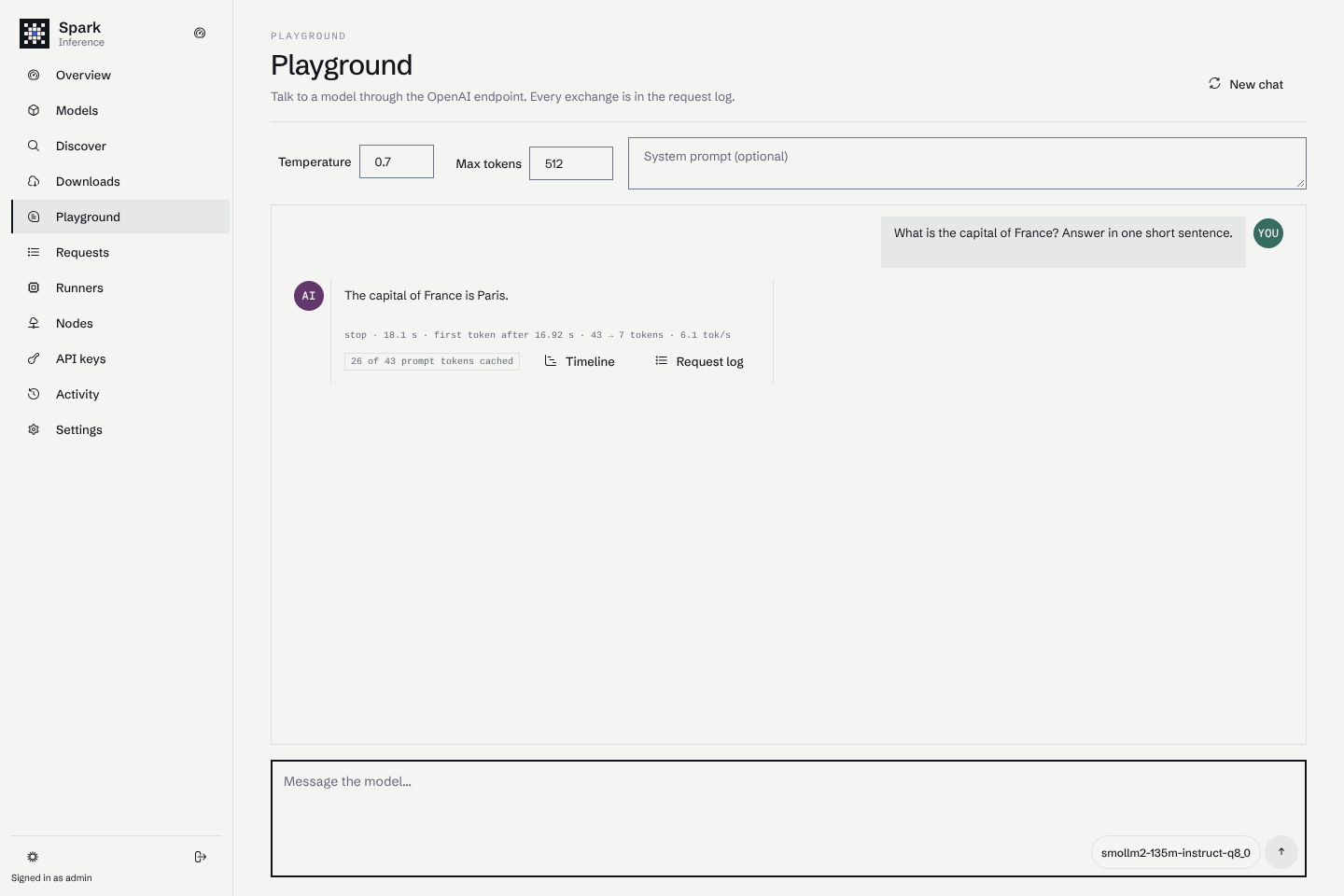Click the Models cube icon
The image size is (1344, 896).
click(x=34, y=110)
